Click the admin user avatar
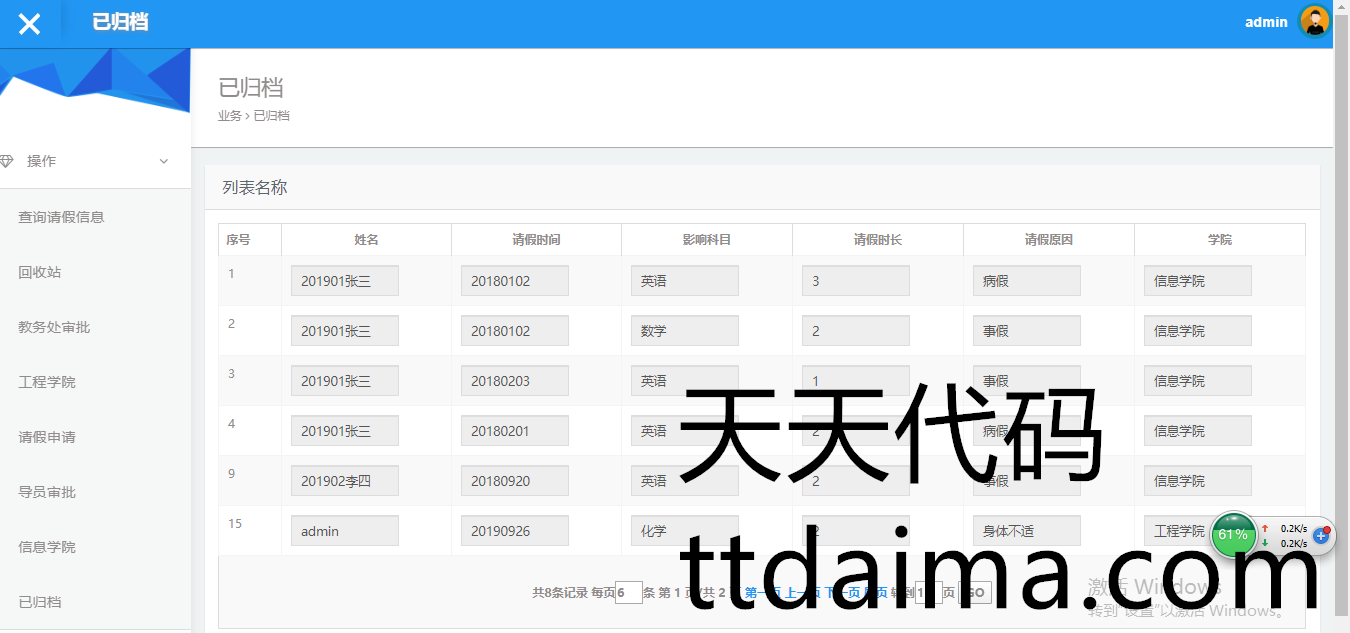 coord(1313,21)
